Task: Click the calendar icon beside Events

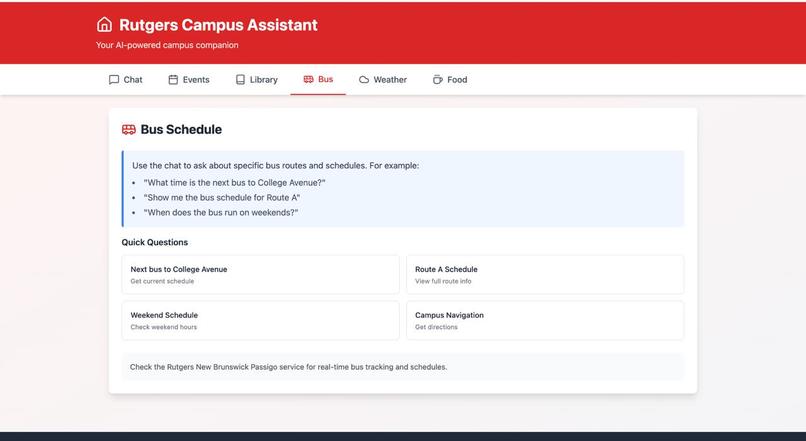Action: 173,80
